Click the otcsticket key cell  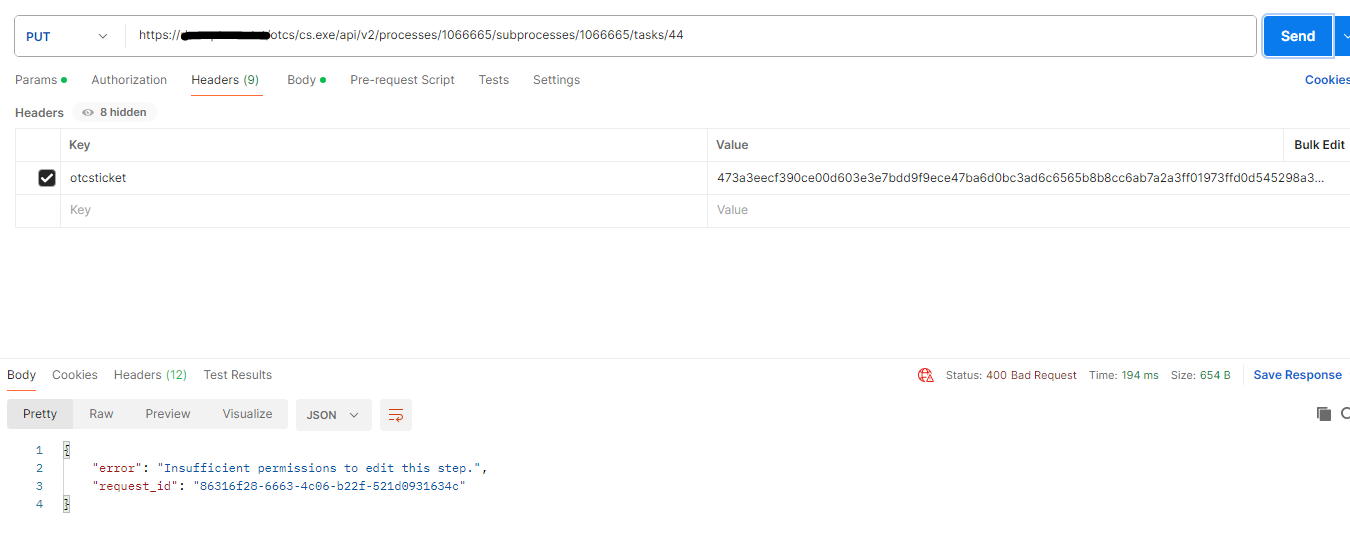coord(384,178)
